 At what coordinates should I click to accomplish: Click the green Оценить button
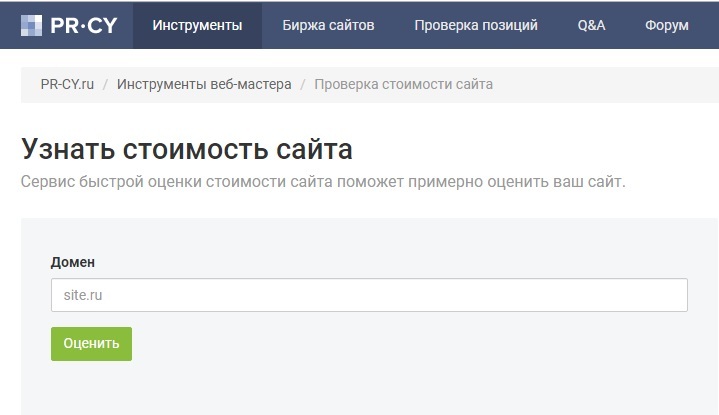91,343
